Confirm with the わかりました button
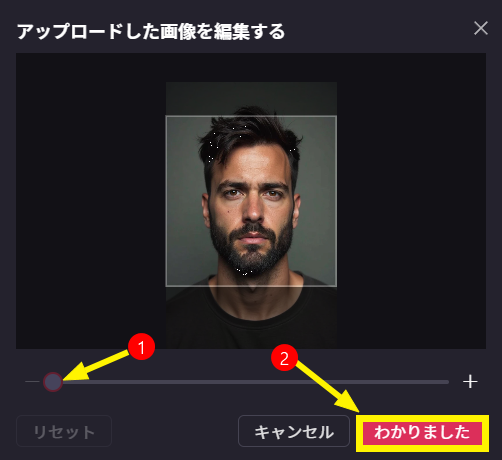The height and width of the screenshot is (460, 502). [x=422, y=433]
